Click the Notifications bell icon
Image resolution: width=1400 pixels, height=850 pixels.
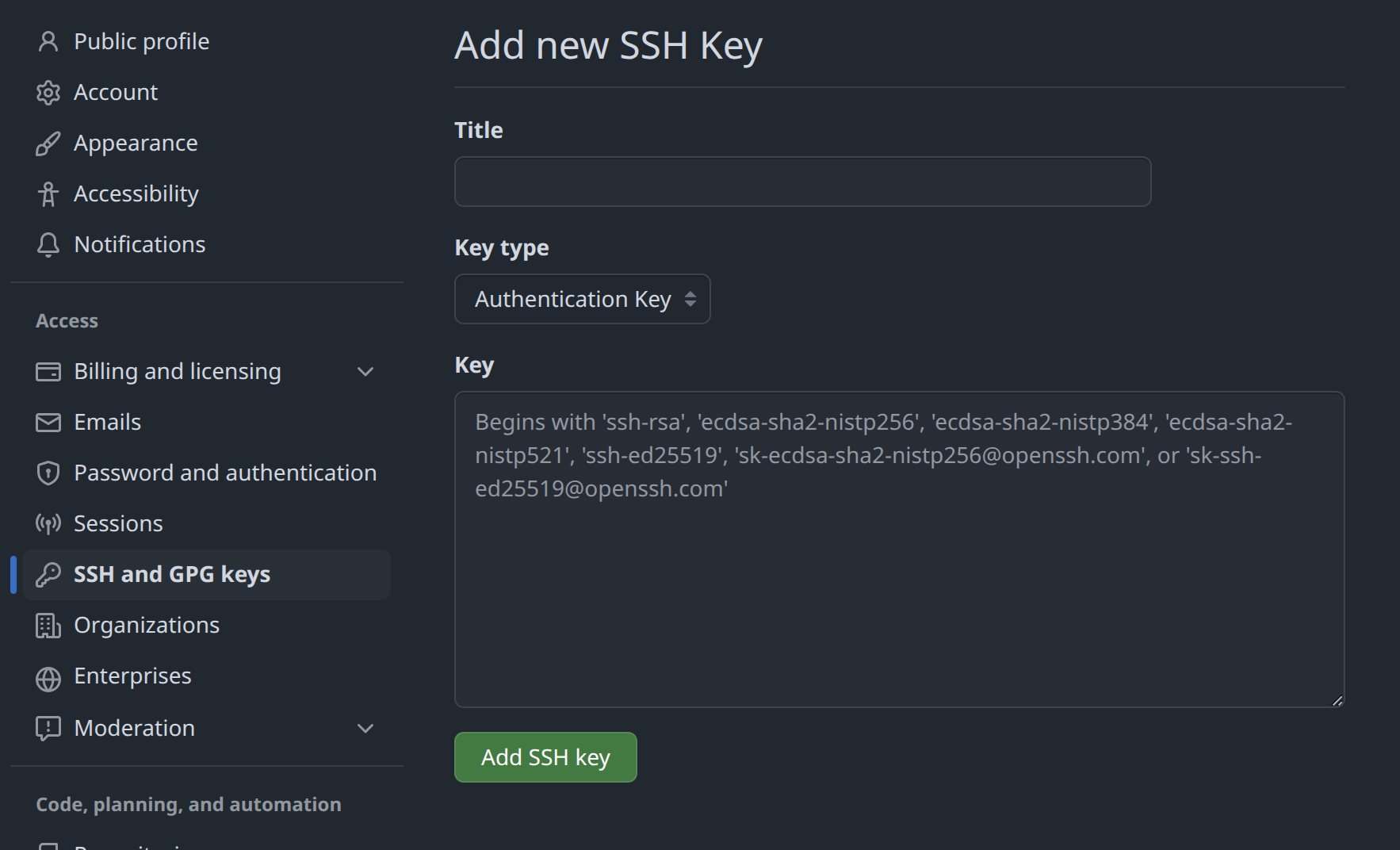coord(48,245)
